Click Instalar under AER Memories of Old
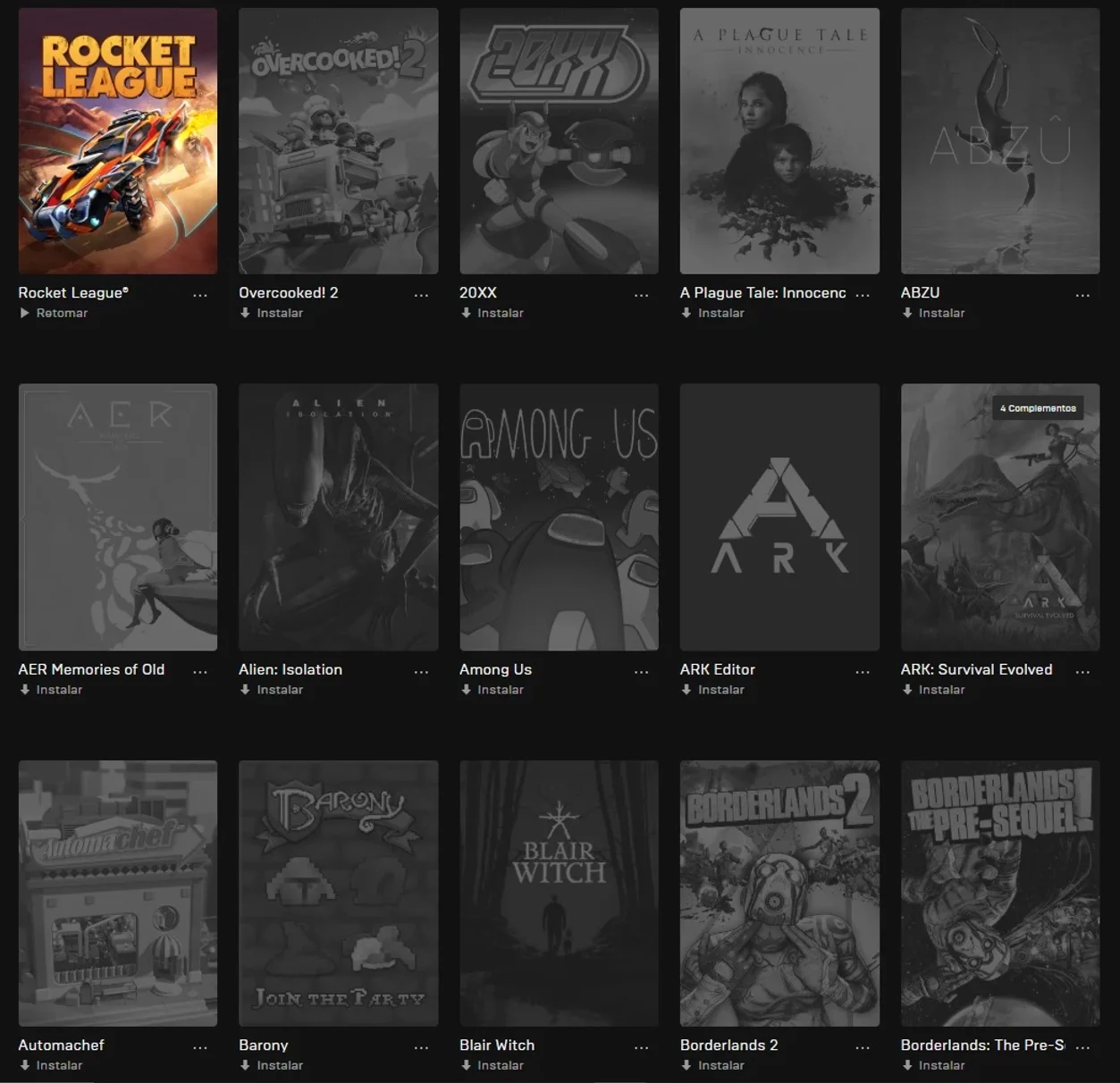Viewport: 1120px width, 1083px height. 51,690
